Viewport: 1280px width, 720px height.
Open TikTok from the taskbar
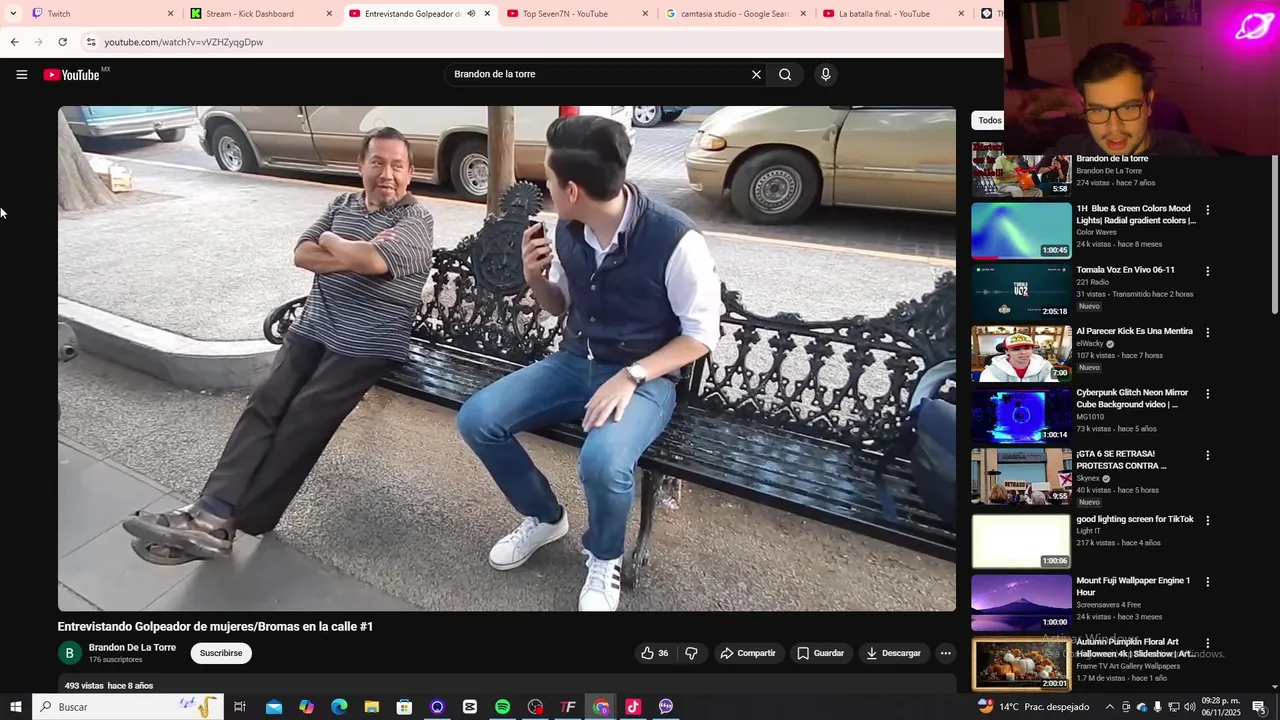633,707
